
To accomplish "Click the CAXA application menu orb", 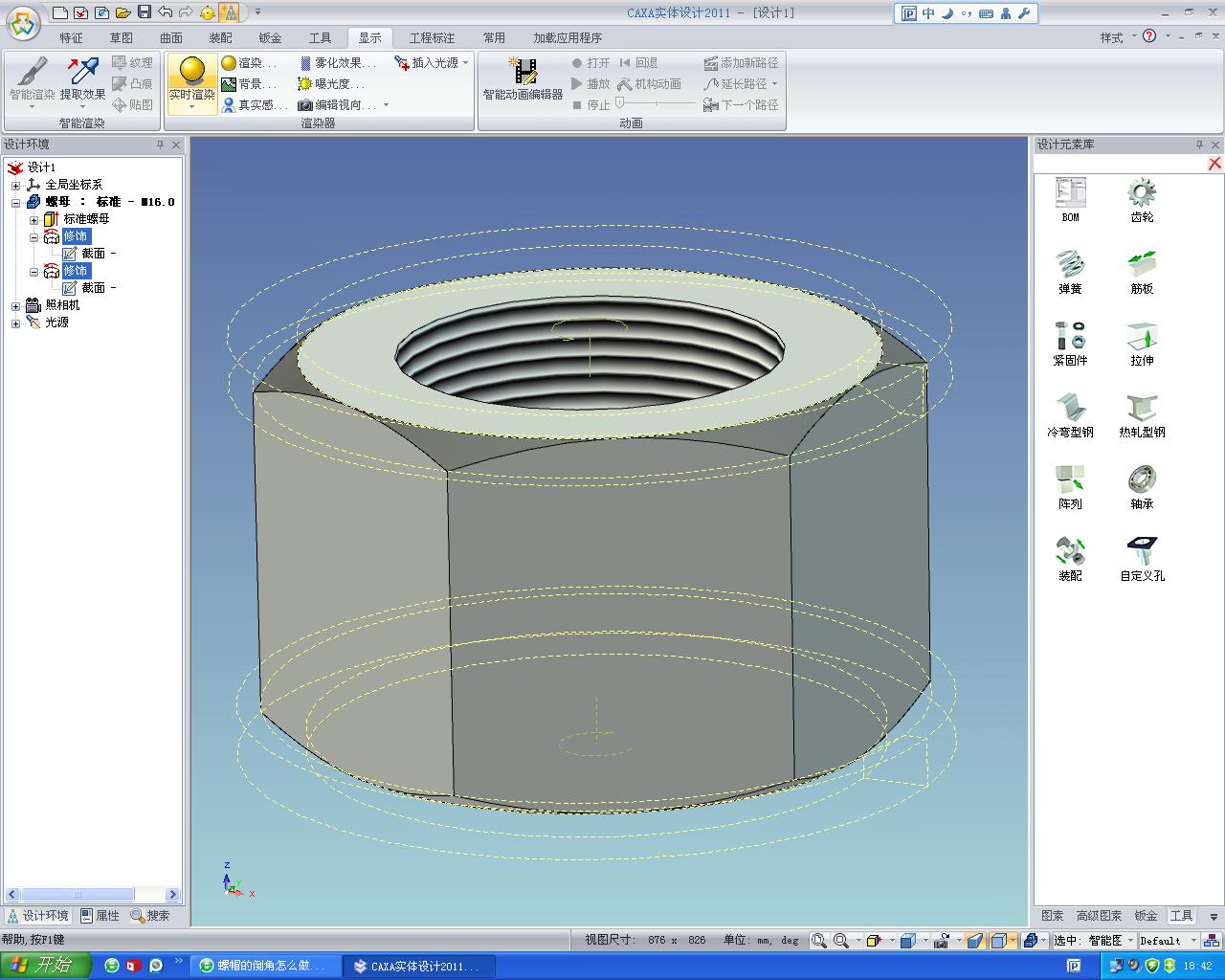I will (23, 21).
